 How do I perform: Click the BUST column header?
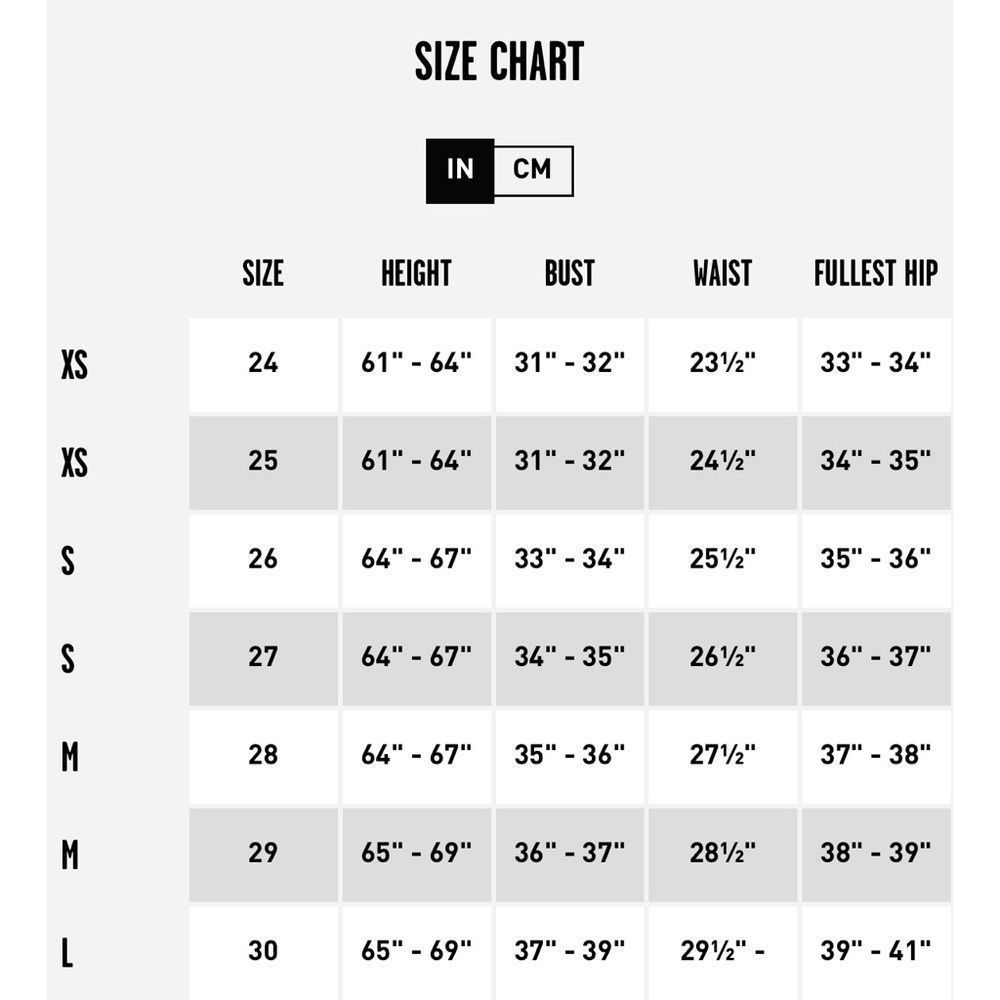point(570,273)
